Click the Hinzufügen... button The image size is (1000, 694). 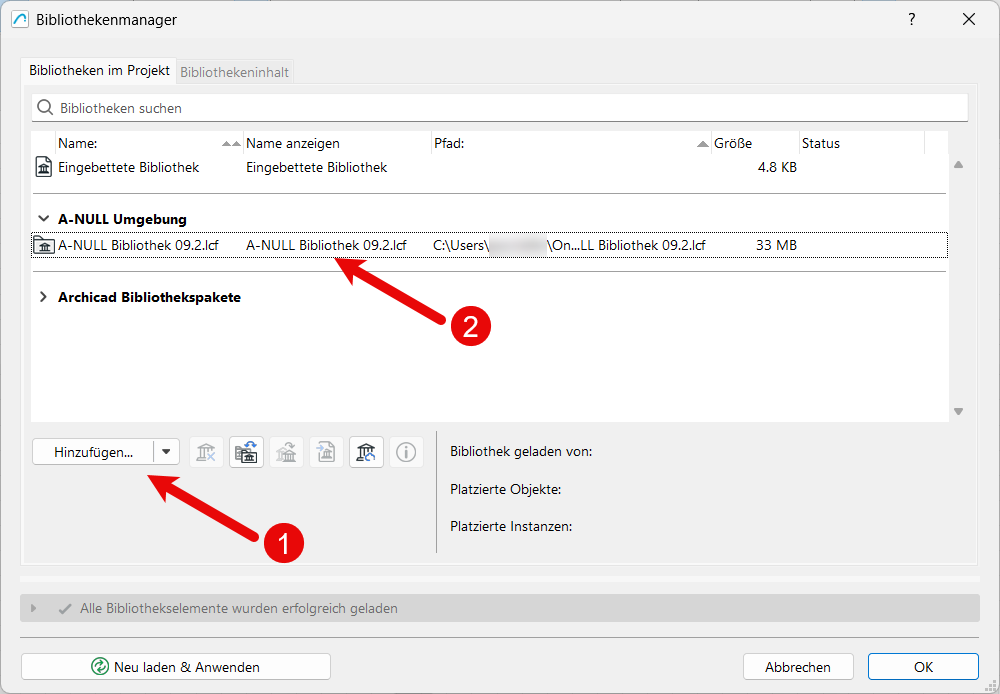(93, 452)
